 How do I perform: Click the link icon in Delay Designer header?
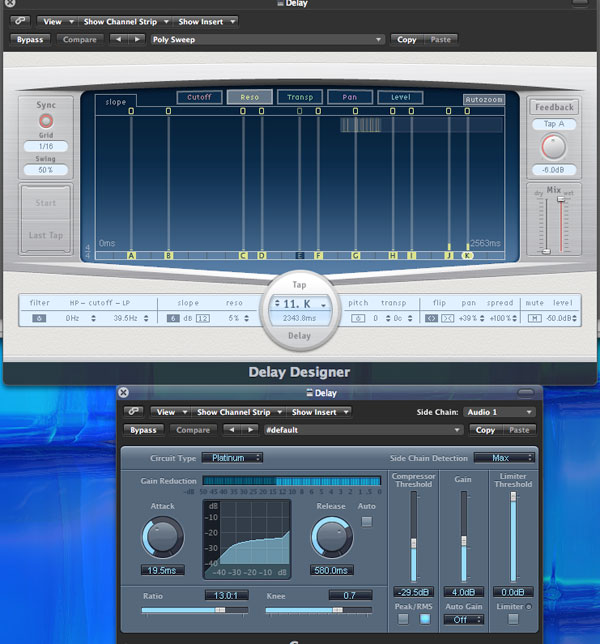(x=20, y=21)
